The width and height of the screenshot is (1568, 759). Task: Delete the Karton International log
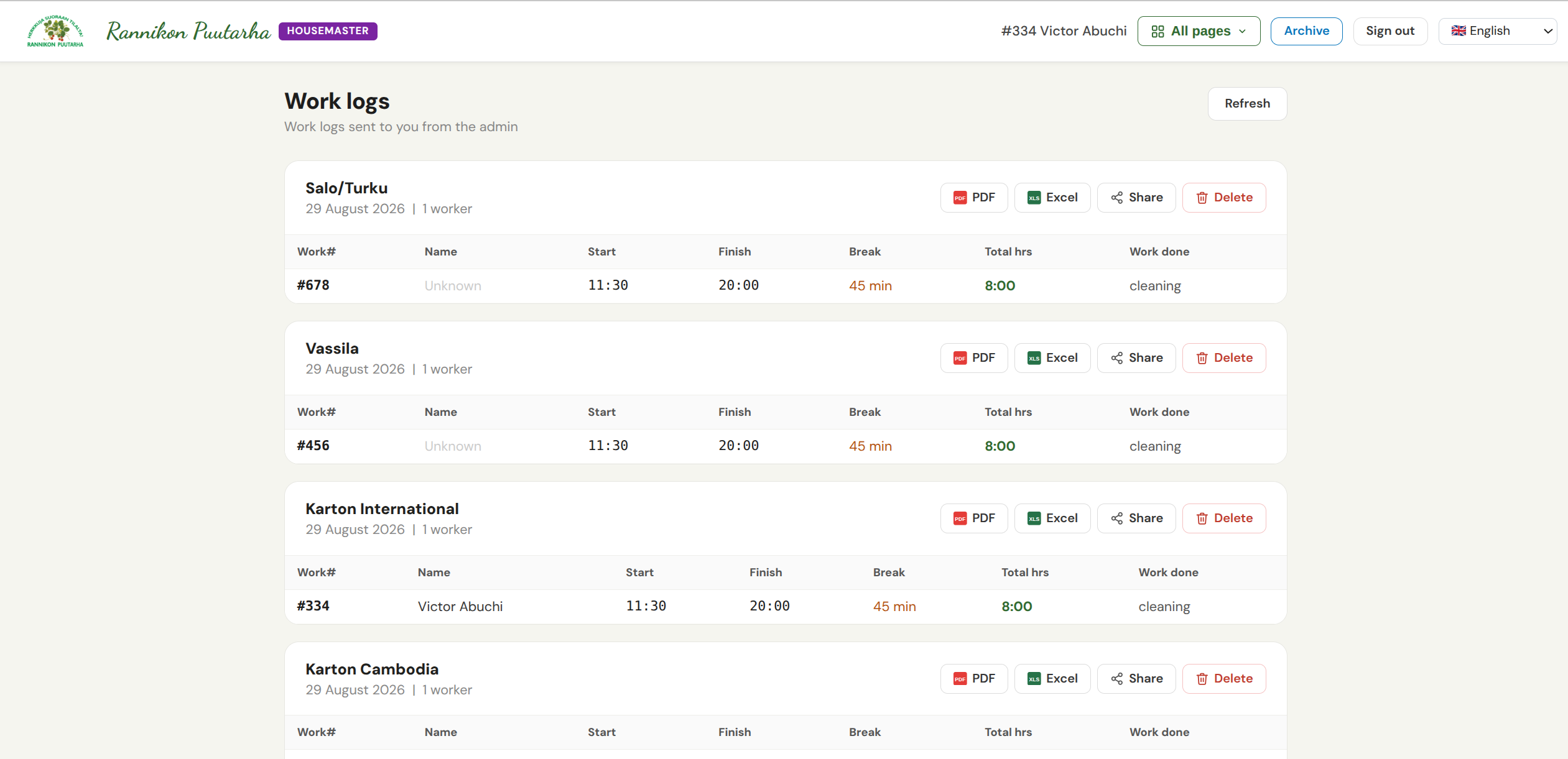[x=1224, y=518]
